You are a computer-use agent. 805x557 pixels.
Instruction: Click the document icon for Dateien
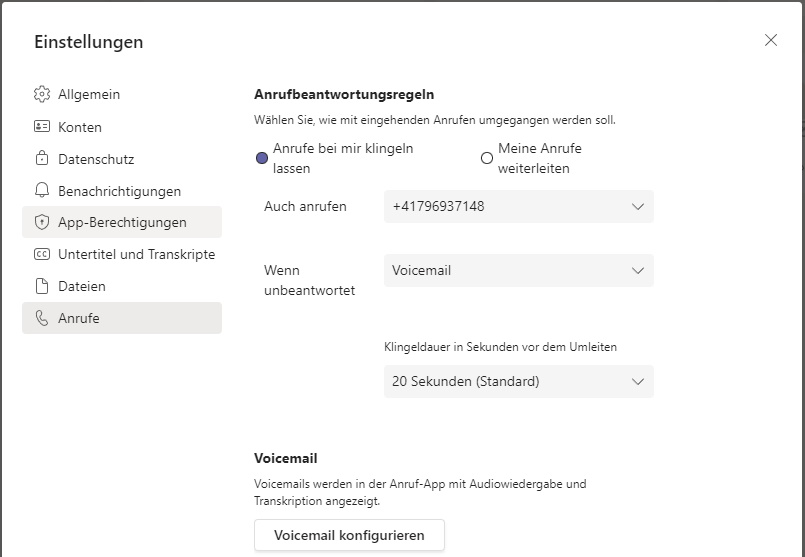(x=42, y=286)
